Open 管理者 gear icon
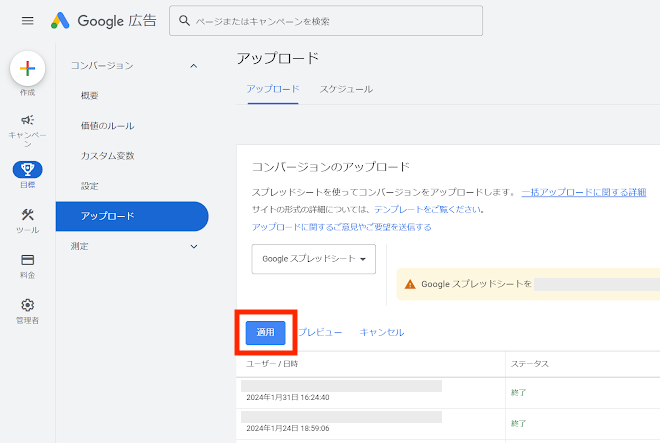Image resolution: width=660 pixels, height=443 pixels. pos(27,305)
